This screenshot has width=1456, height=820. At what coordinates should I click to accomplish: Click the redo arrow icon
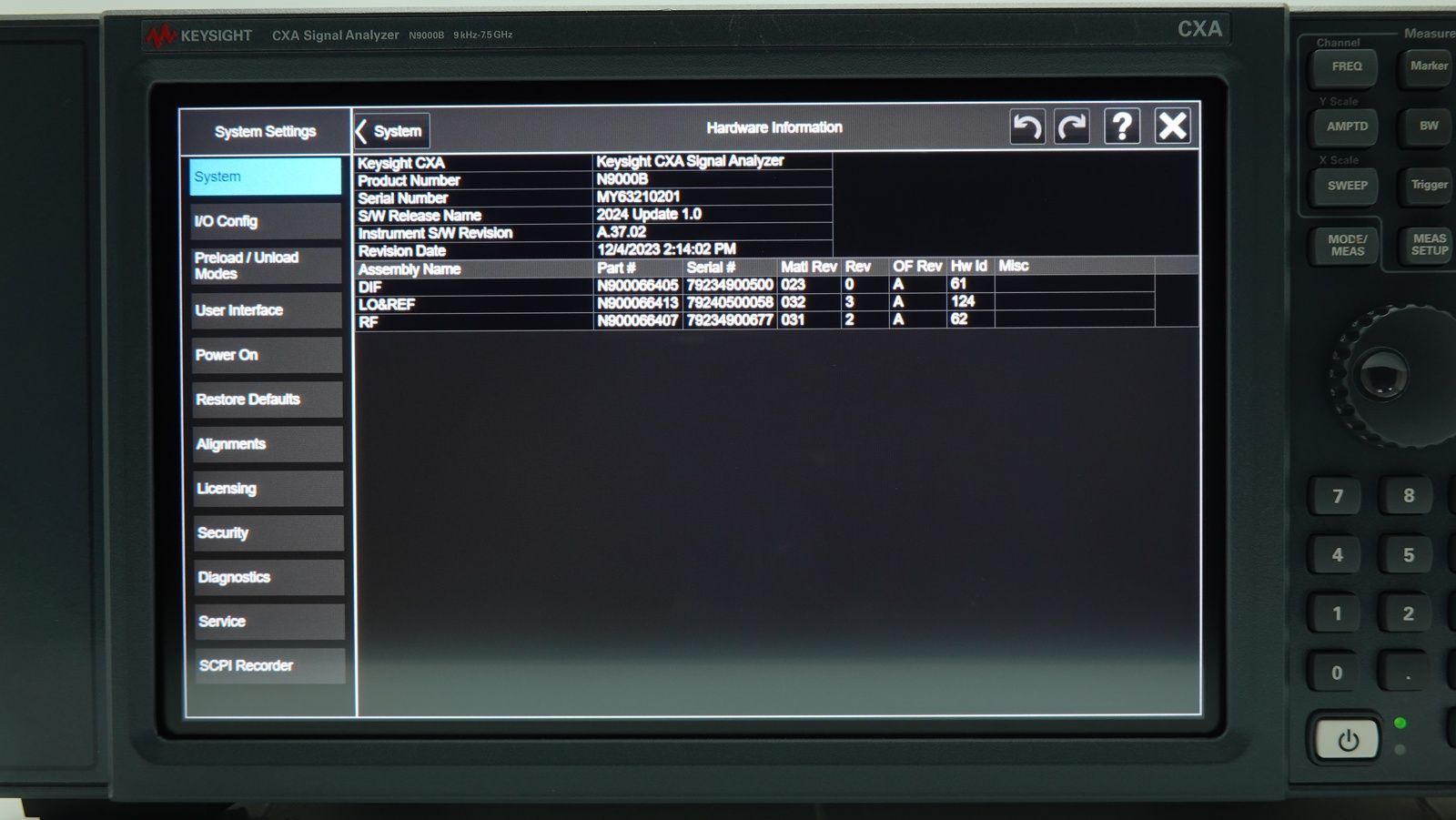(1072, 127)
